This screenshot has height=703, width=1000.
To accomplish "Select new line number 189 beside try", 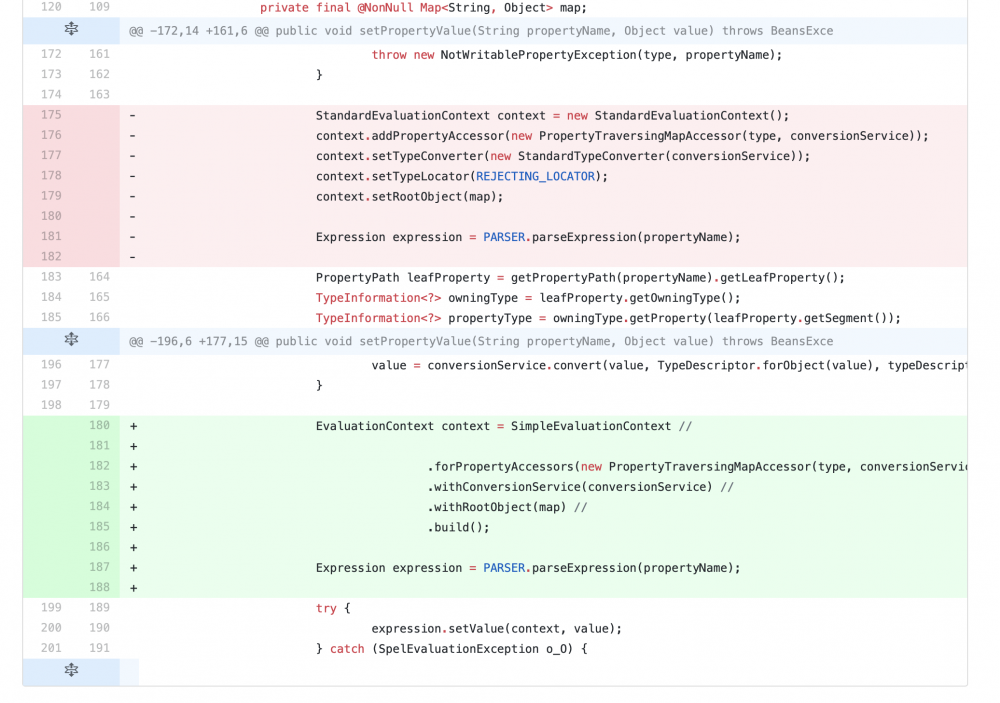I will [99, 608].
